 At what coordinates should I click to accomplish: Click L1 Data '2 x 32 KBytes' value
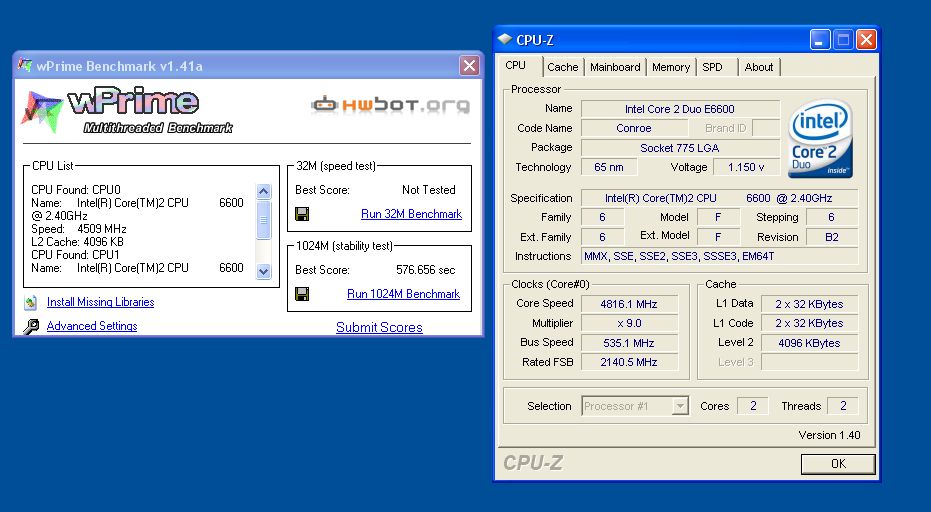coord(809,304)
